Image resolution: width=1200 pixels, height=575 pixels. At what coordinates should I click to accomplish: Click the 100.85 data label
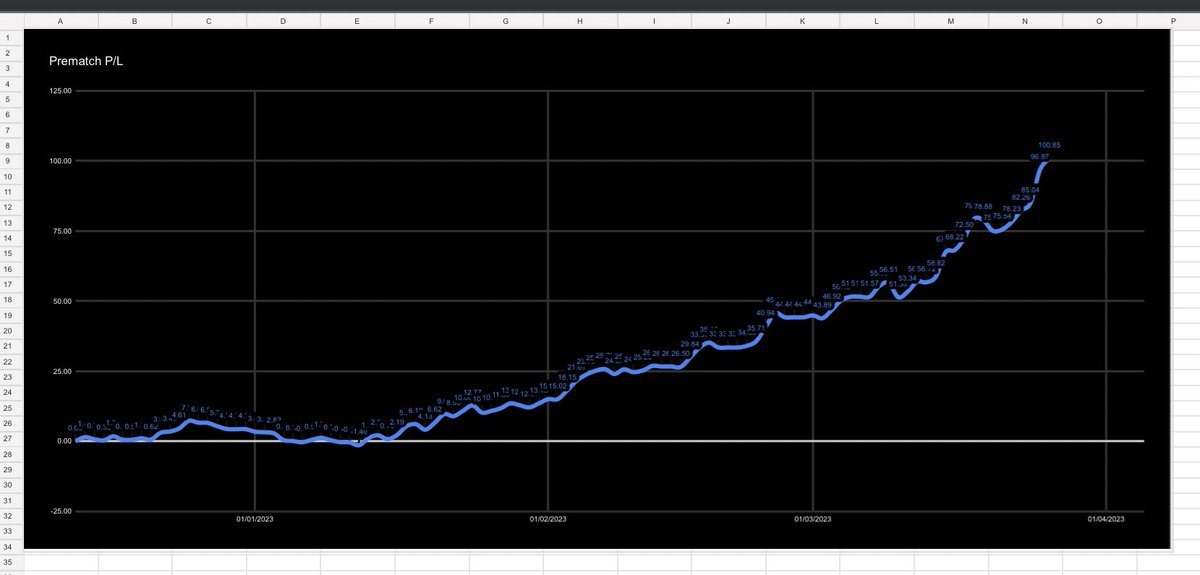click(1050, 146)
